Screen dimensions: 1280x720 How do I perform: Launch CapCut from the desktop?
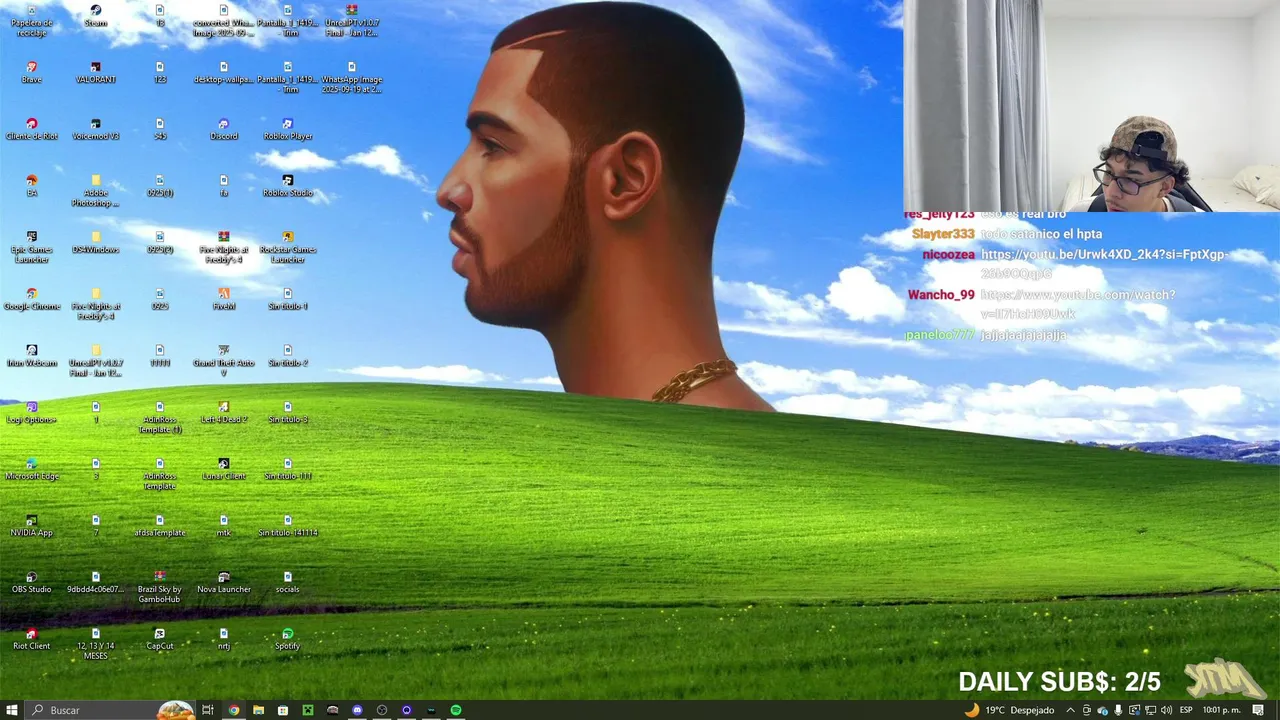pos(159,640)
